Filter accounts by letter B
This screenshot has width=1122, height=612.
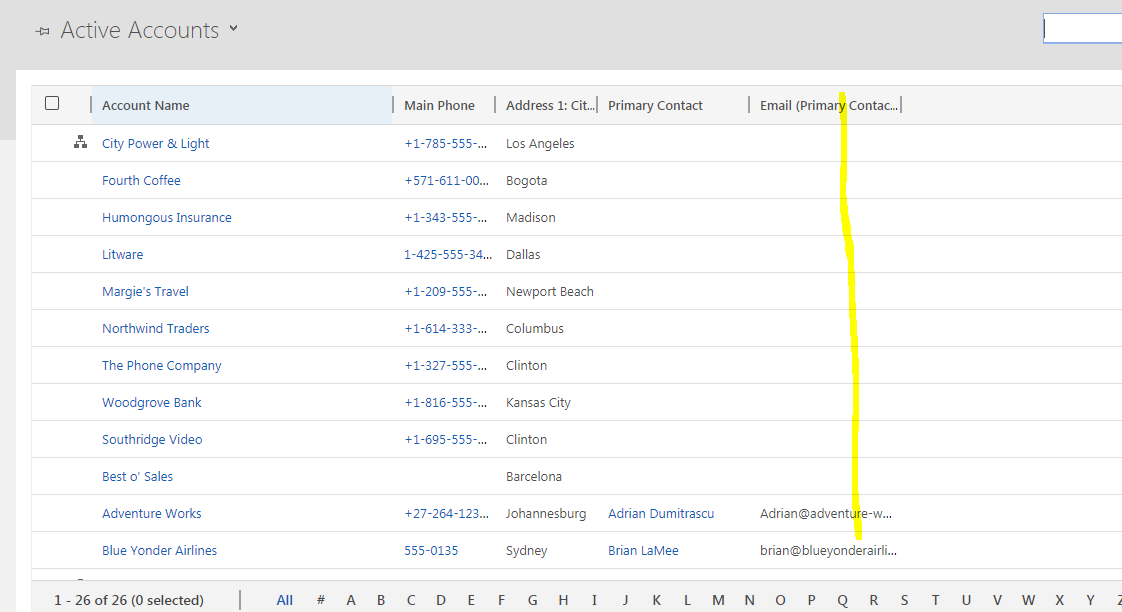click(x=381, y=600)
